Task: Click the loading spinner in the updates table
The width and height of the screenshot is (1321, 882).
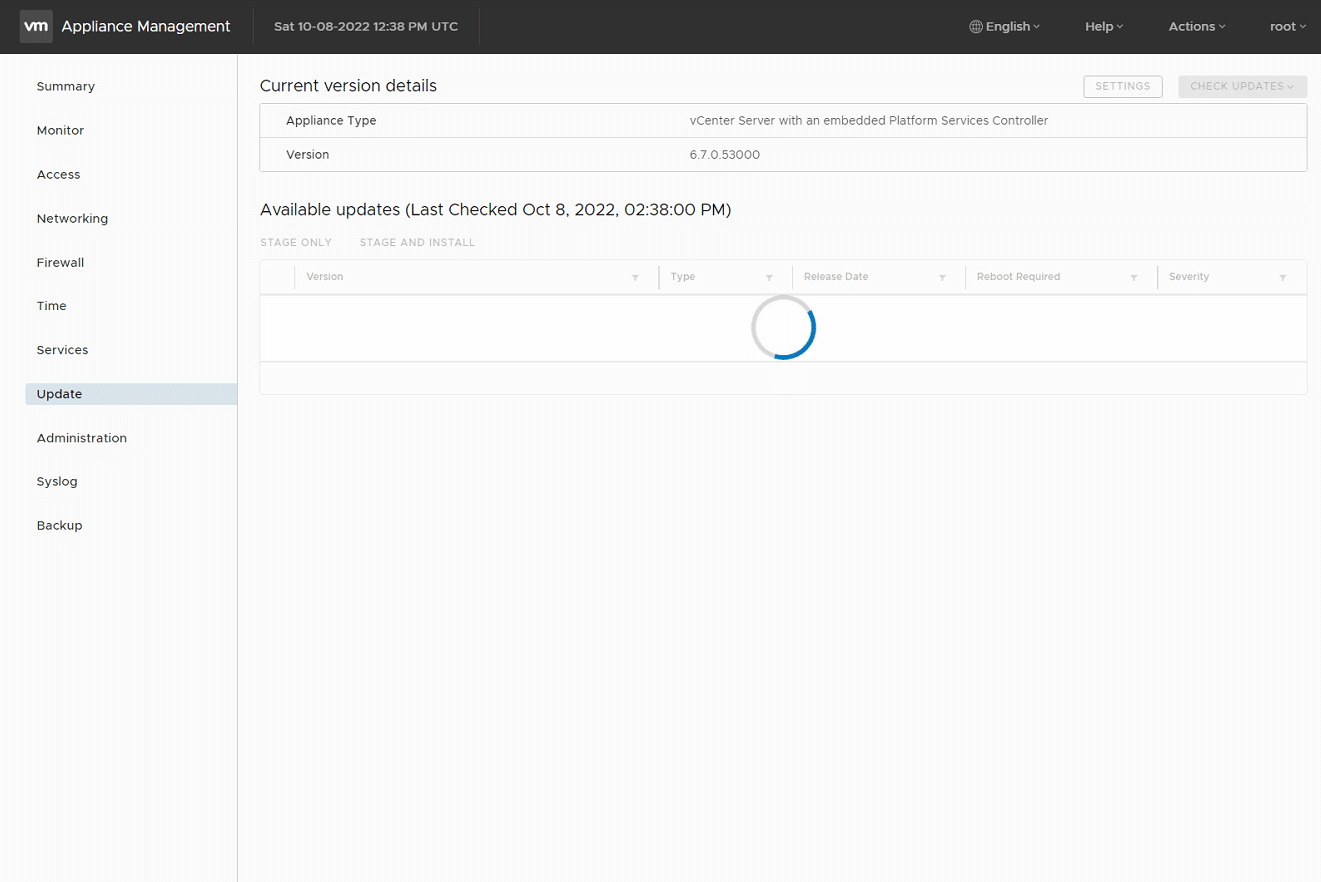Action: click(784, 327)
